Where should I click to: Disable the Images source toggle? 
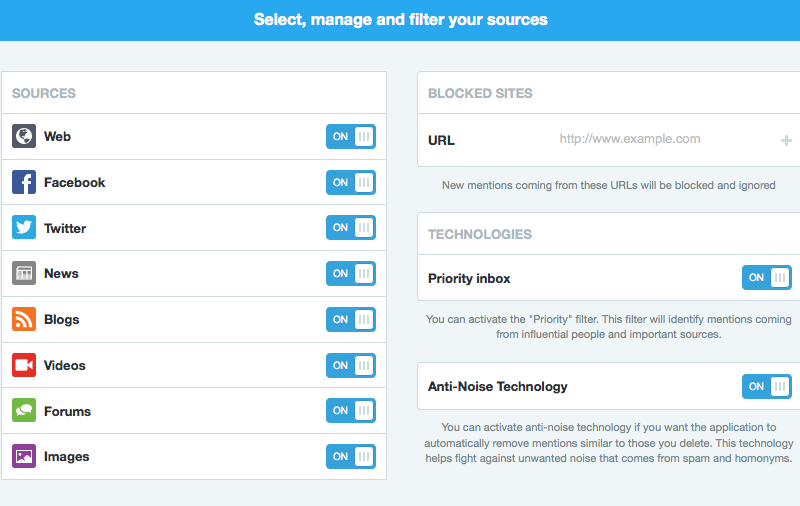(x=351, y=456)
